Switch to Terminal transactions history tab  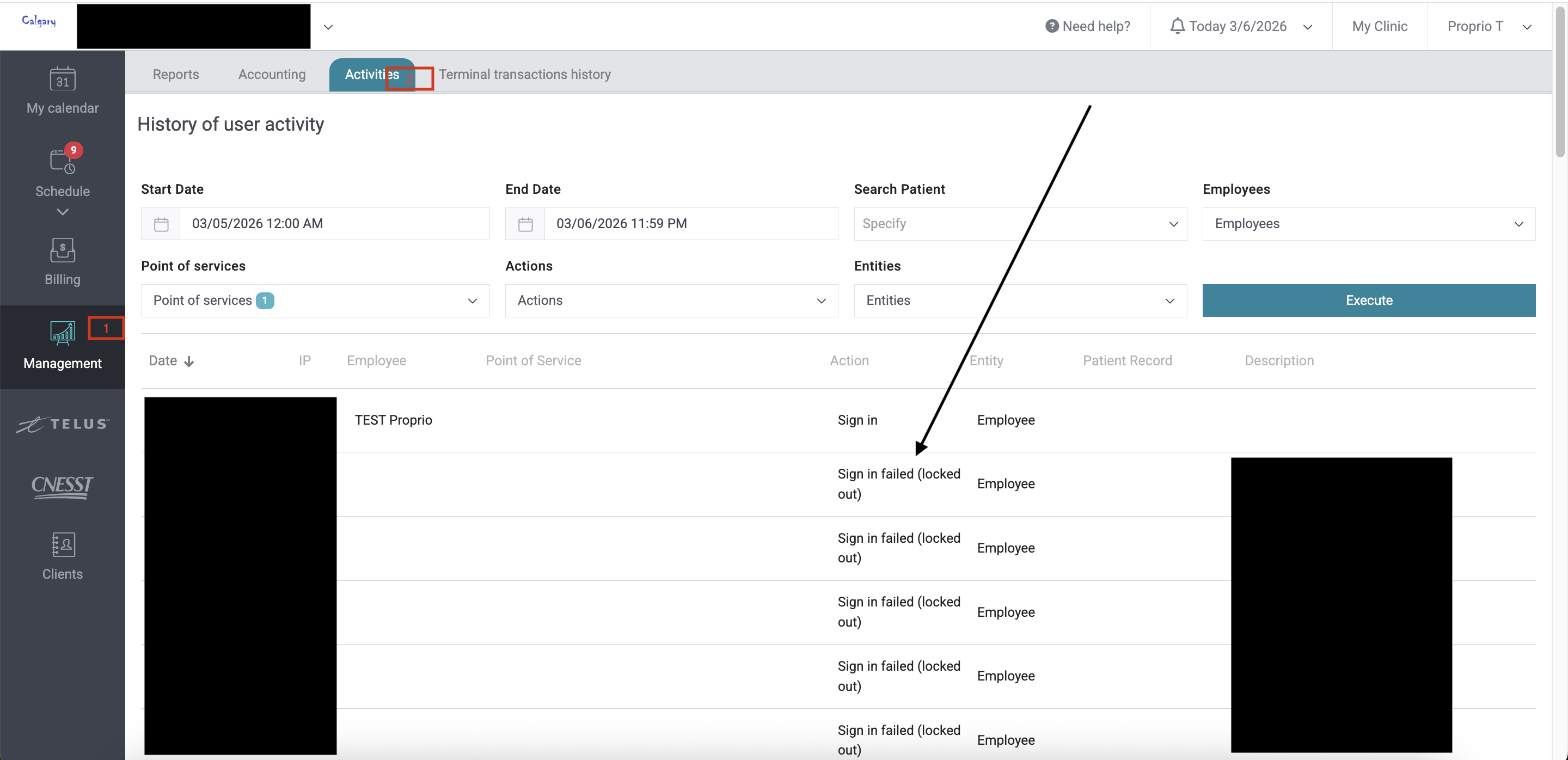[x=525, y=74]
